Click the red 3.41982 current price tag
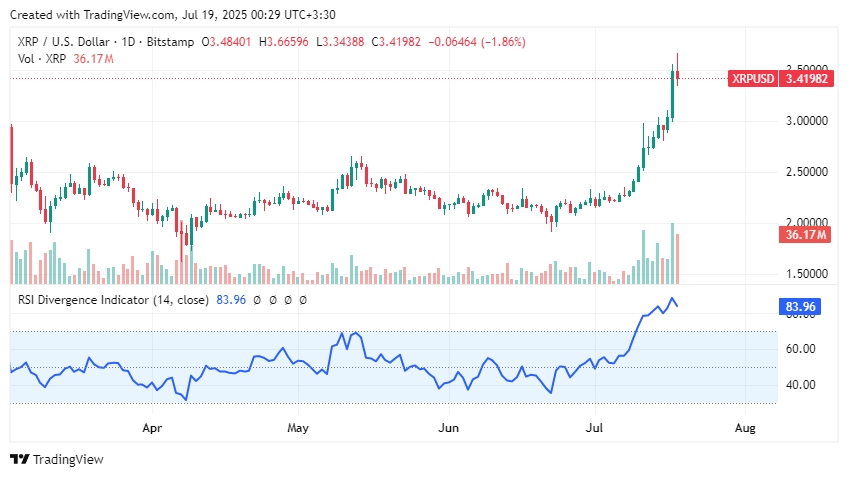This screenshot has height=477, width=848. tap(807, 78)
